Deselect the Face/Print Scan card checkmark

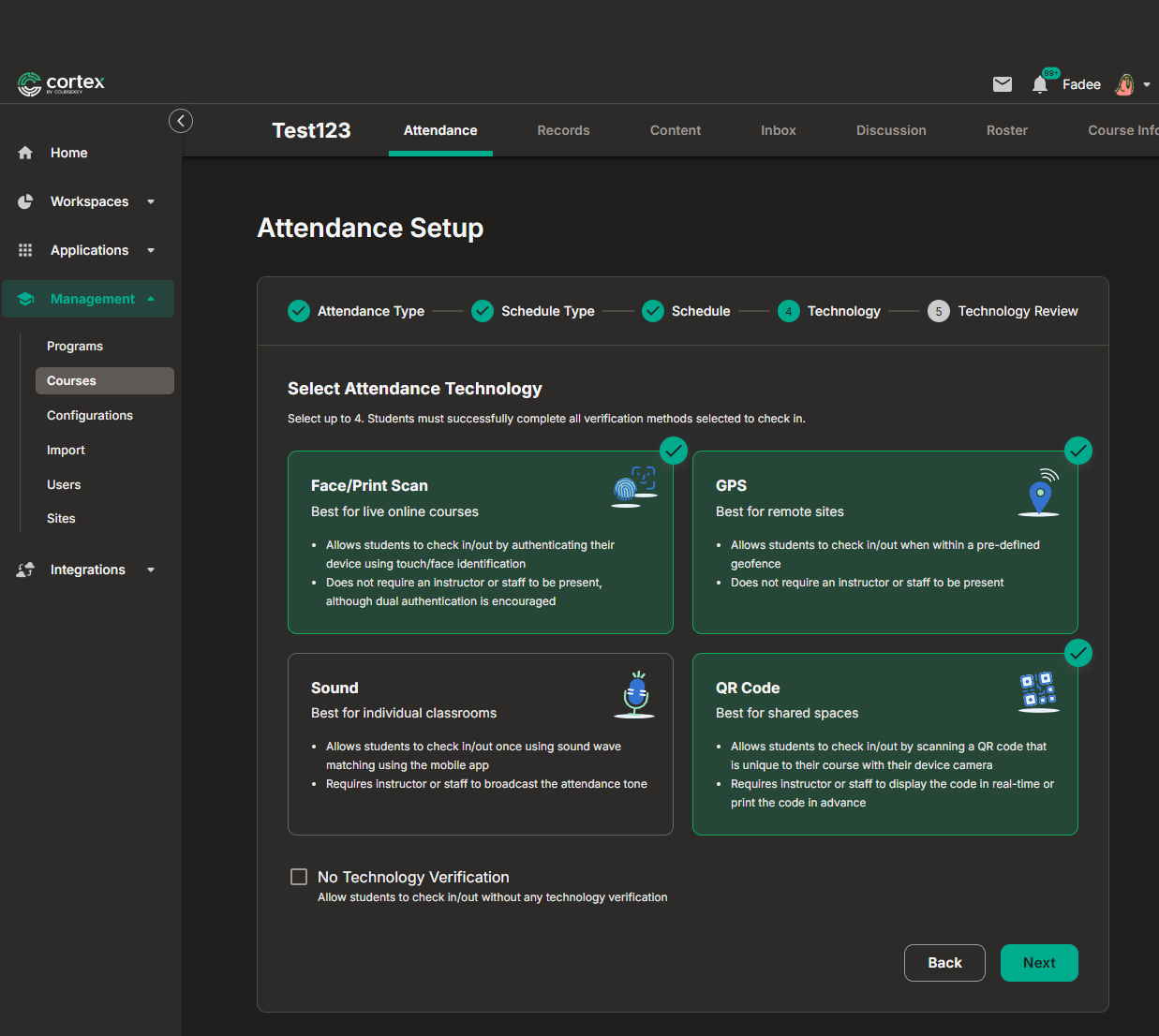coord(674,451)
